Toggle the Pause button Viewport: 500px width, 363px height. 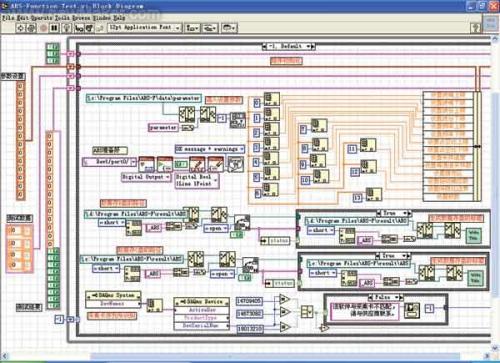click(54, 28)
